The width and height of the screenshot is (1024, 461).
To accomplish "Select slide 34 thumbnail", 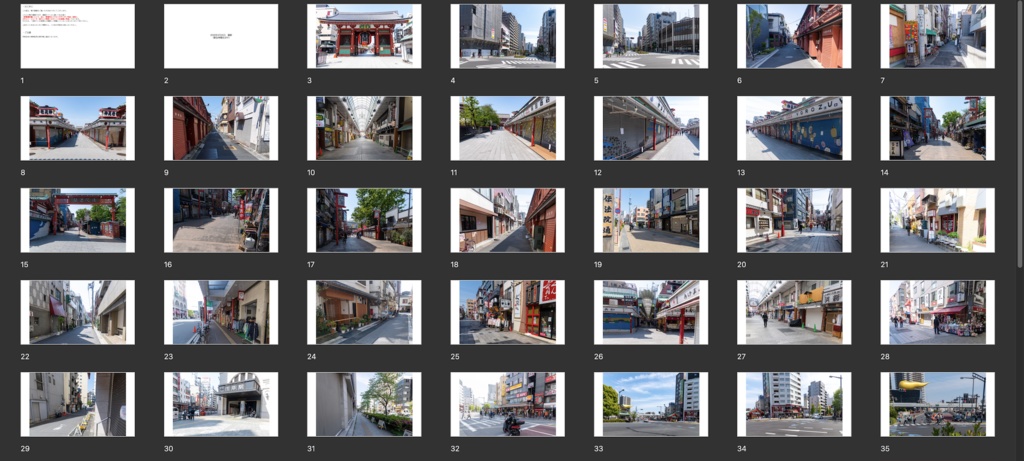I will pos(794,405).
